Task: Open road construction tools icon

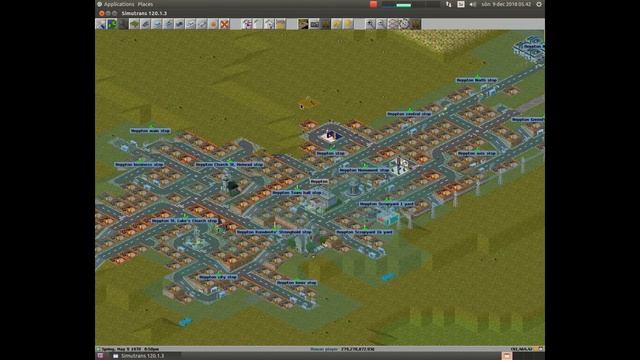Action: pyautogui.click(x=179, y=24)
